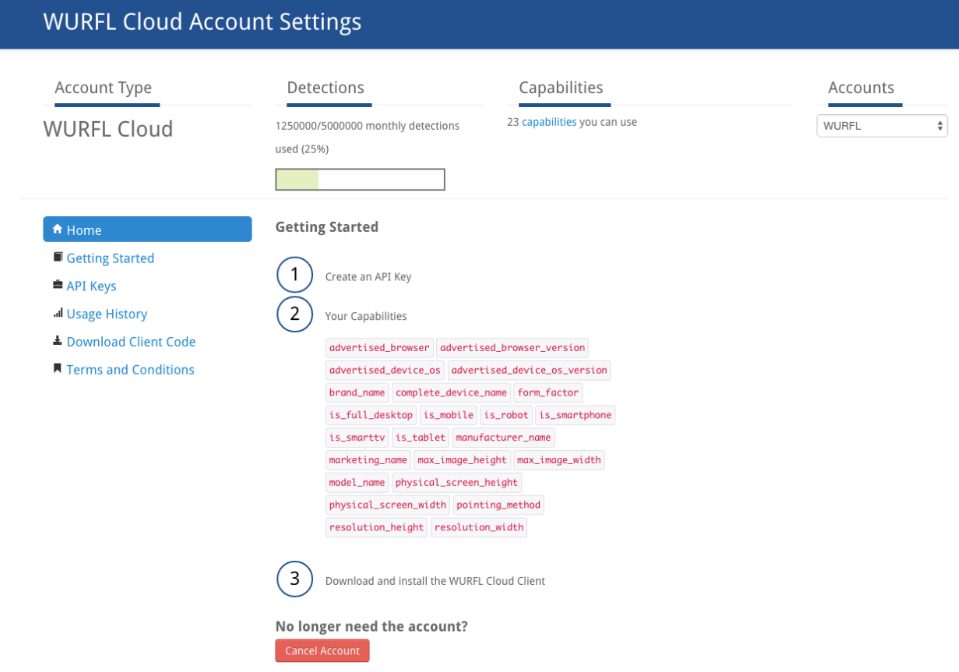The height and width of the screenshot is (672, 959).
Task: Click the Usage History chart icon
Action: pyautogui.click(x=57, y=313)
